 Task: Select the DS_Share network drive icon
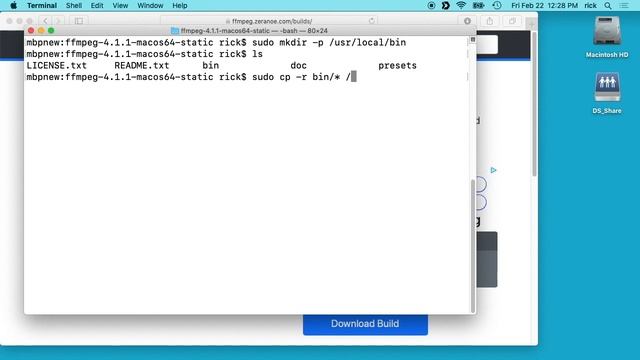click(607, 93)
